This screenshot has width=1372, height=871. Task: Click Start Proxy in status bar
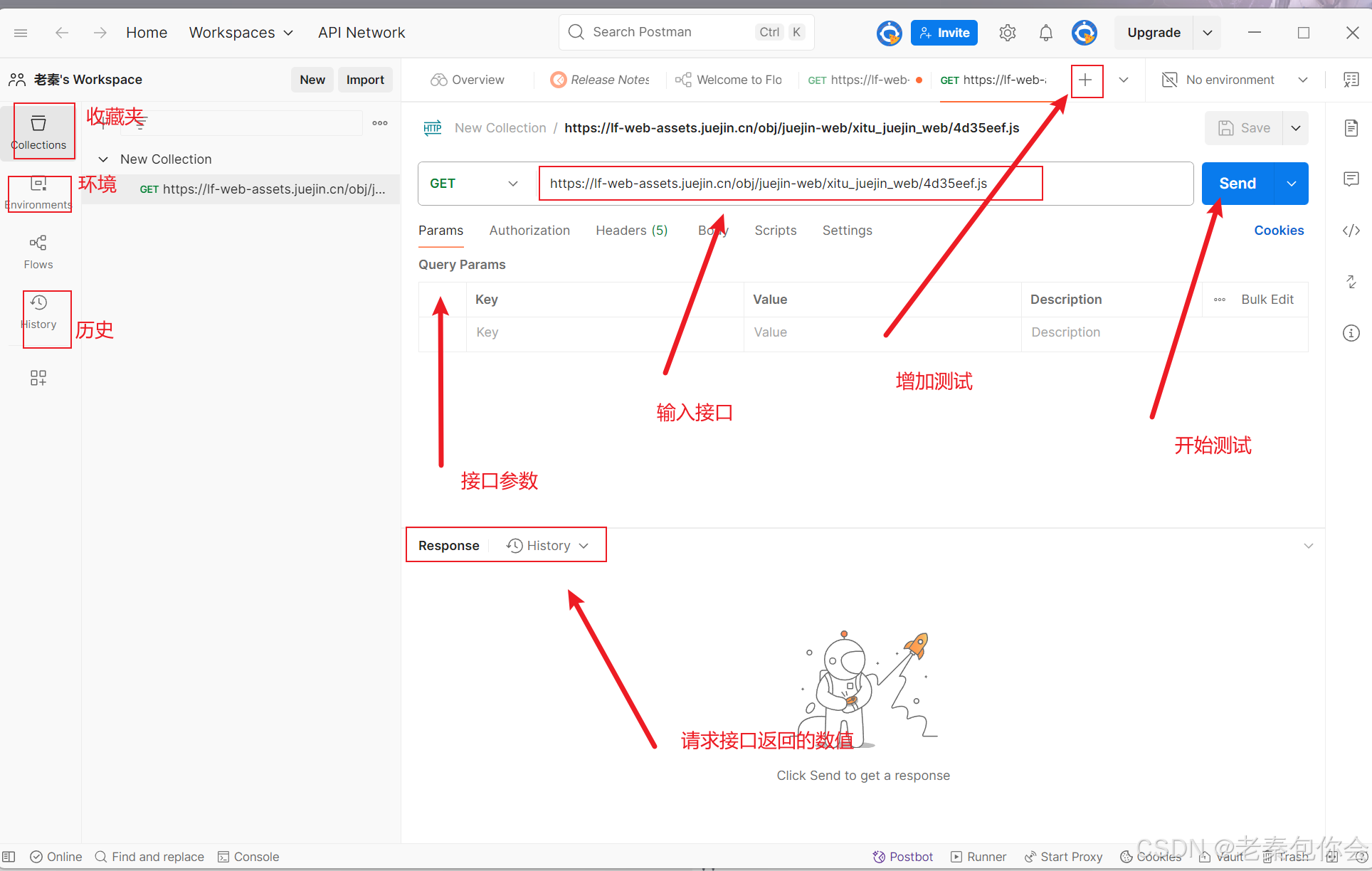[1063, 857]
